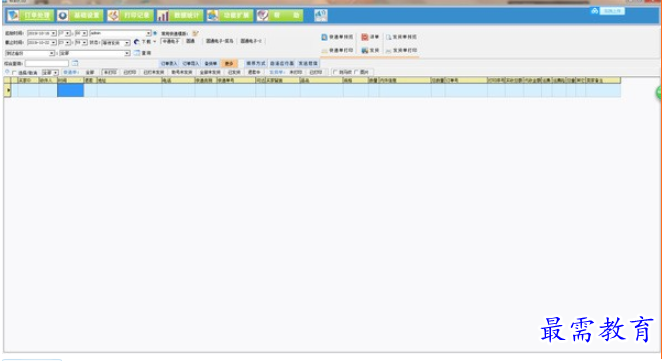Click the 订单录入 order entry button
662x361 pixels.
click(169, 63)
